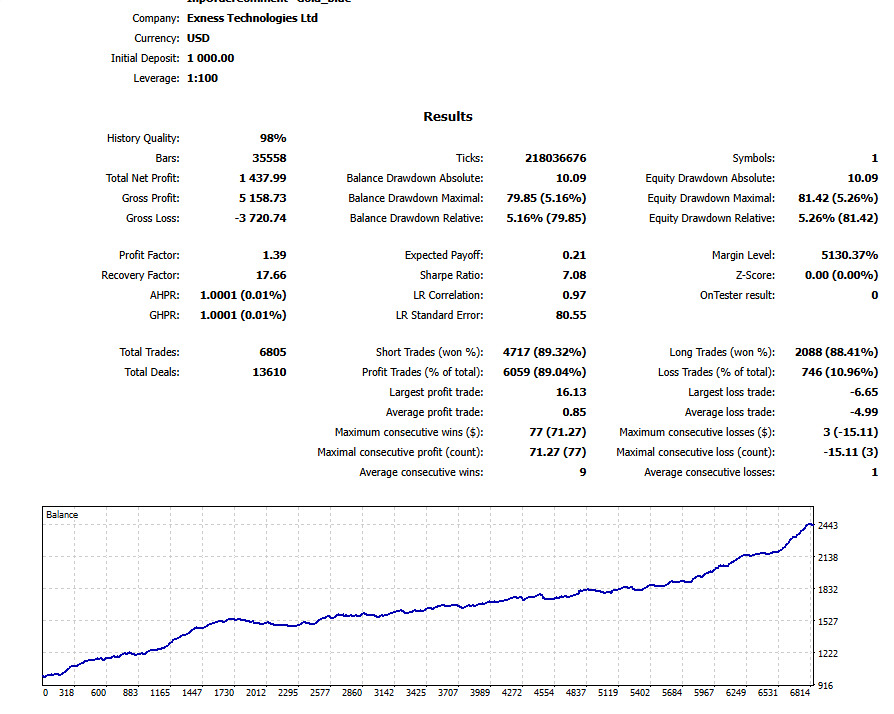This screenshot has height=714, width=894.
Task: Select the GHPR value 1.0001 (0.01%)
Action: (243, 315)
